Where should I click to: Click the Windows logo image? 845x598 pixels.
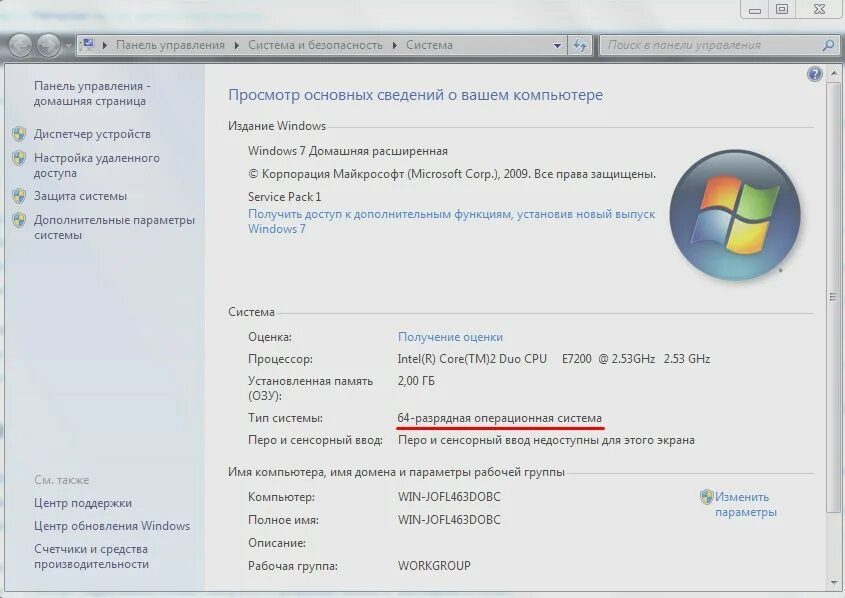pyautogui.click(x=735, y=215)
